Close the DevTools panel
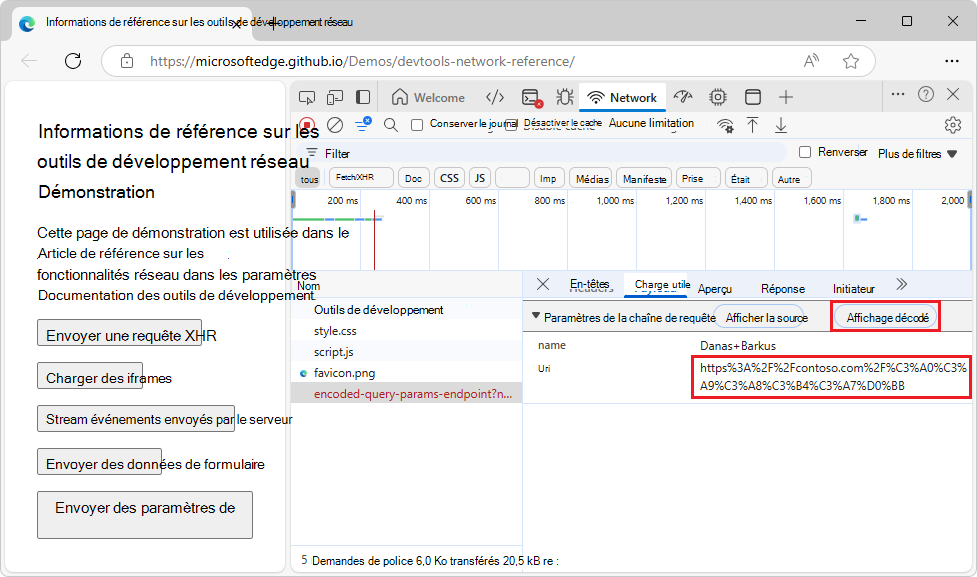977x577 pixels. point(953,94)
